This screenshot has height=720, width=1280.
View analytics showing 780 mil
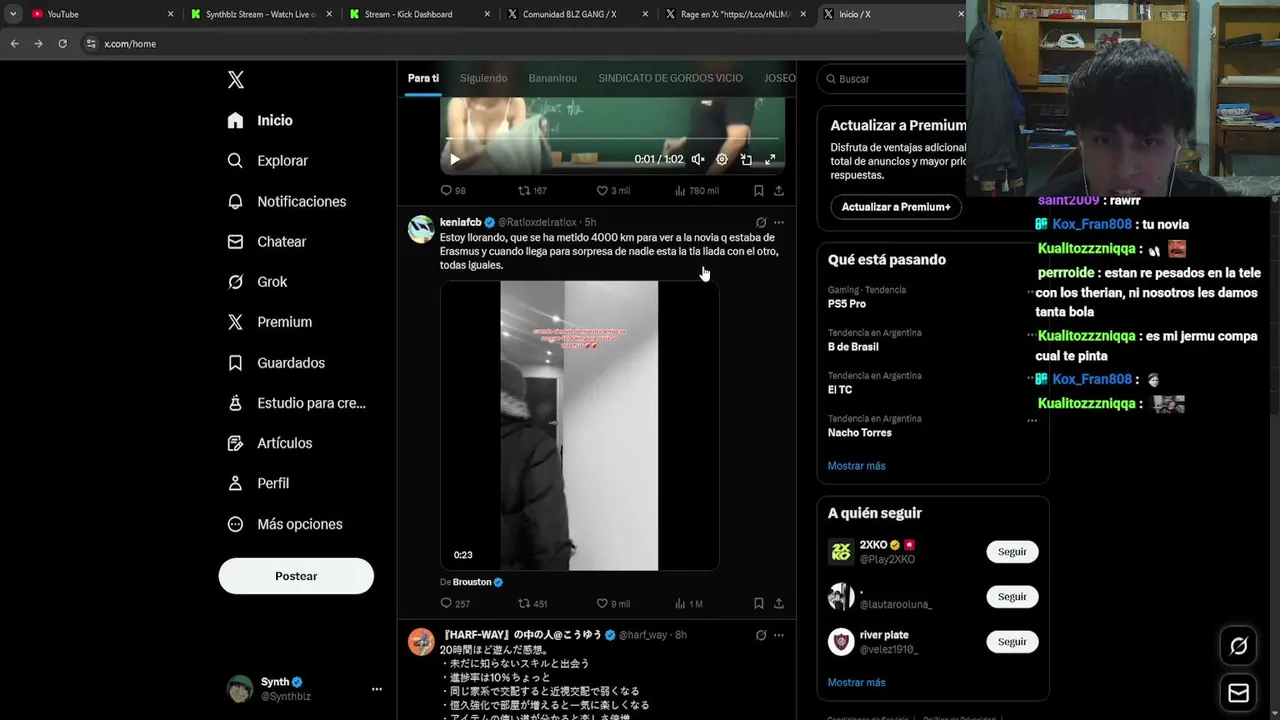pyautogui.click(x=696, y=190)
